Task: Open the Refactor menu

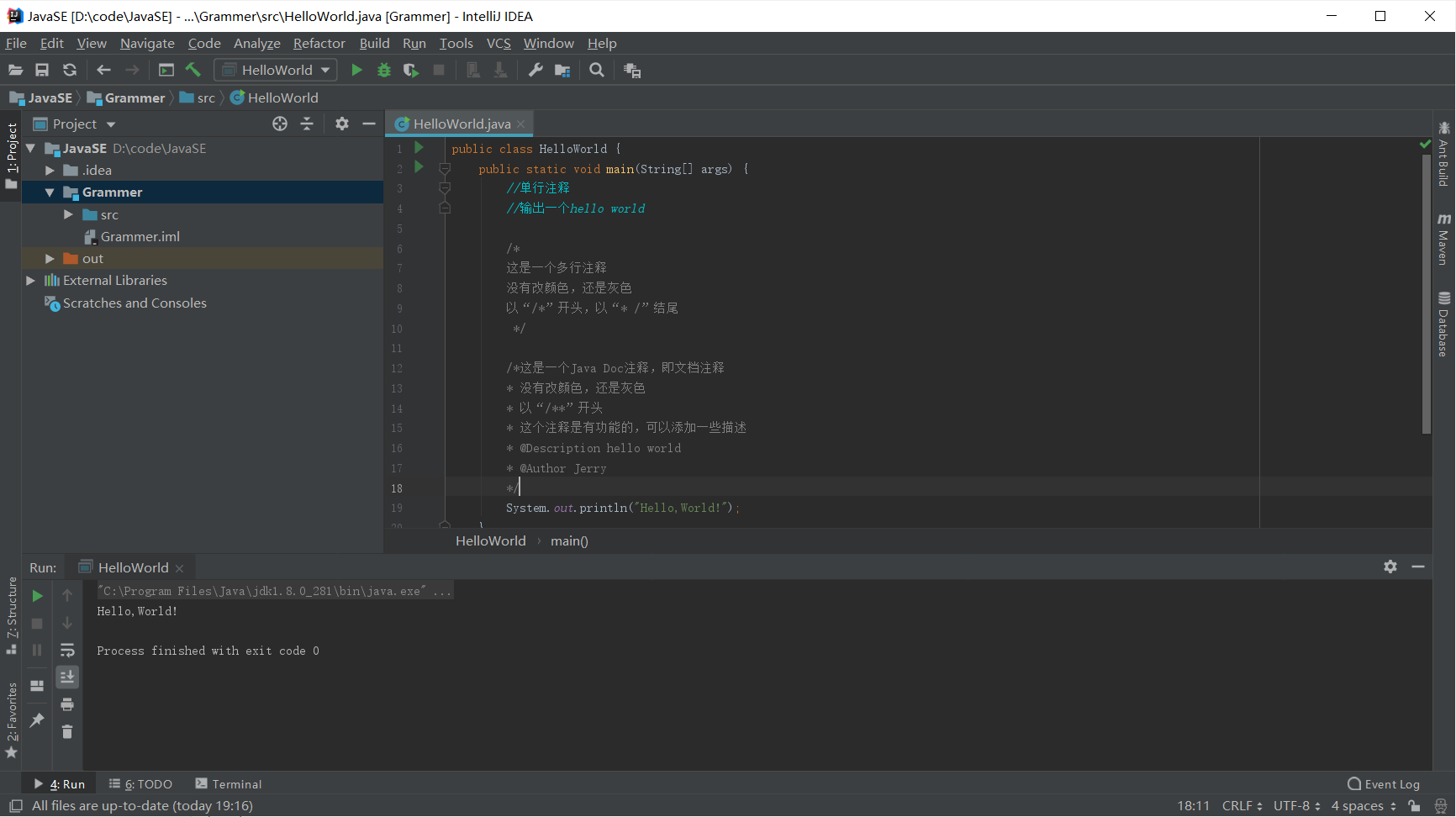Action: [x=319, y=43]
